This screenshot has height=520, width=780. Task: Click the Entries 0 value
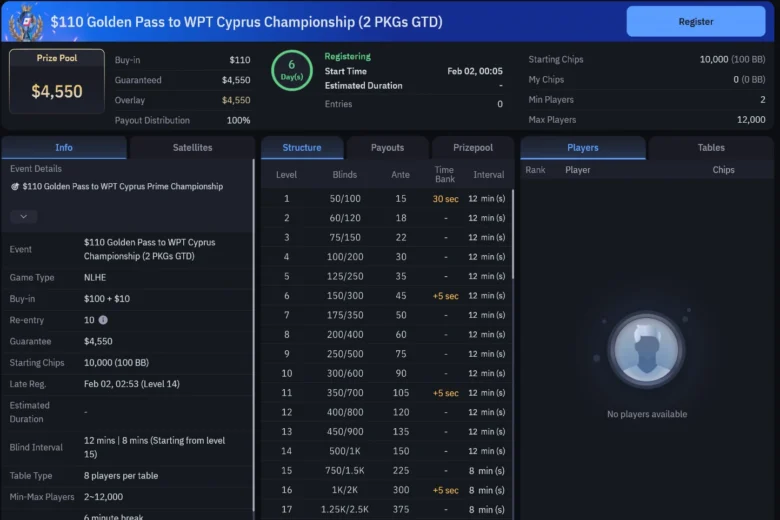(500, 104)
